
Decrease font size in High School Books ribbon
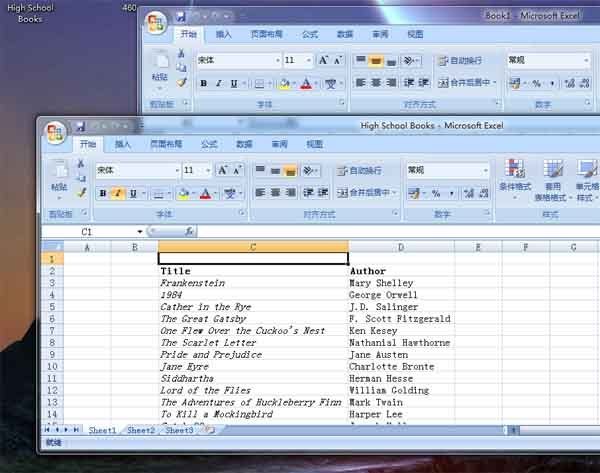click(x=237, y=170)
